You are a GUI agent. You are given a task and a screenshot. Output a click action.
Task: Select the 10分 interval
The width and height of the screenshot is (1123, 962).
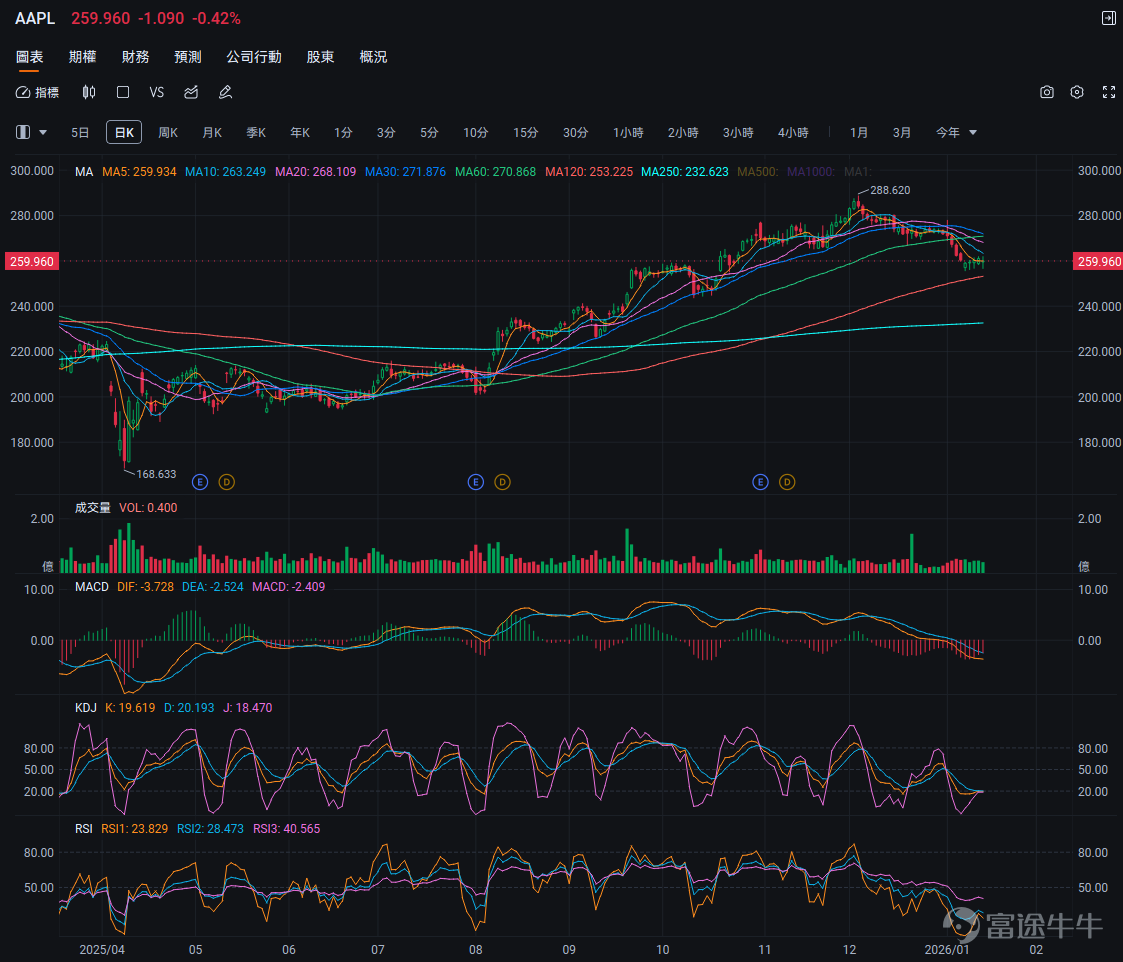click(x=476, y=133)
